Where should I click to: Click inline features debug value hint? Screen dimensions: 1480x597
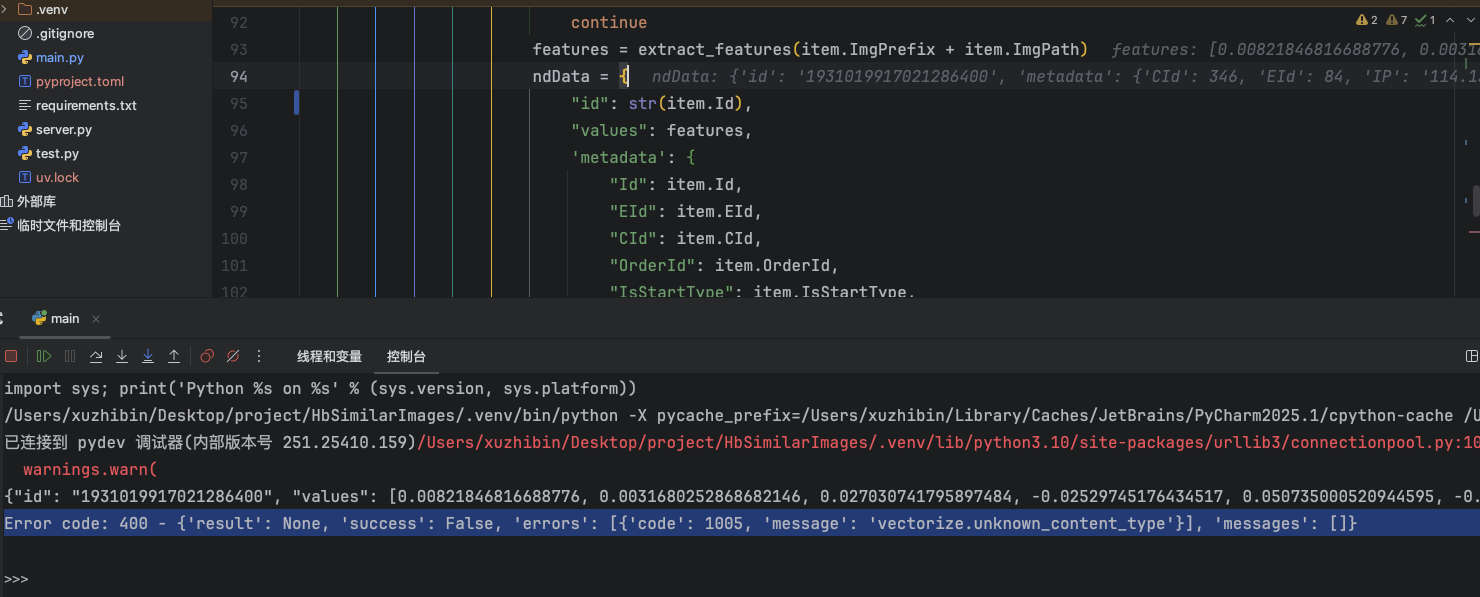click(1296, 50)
